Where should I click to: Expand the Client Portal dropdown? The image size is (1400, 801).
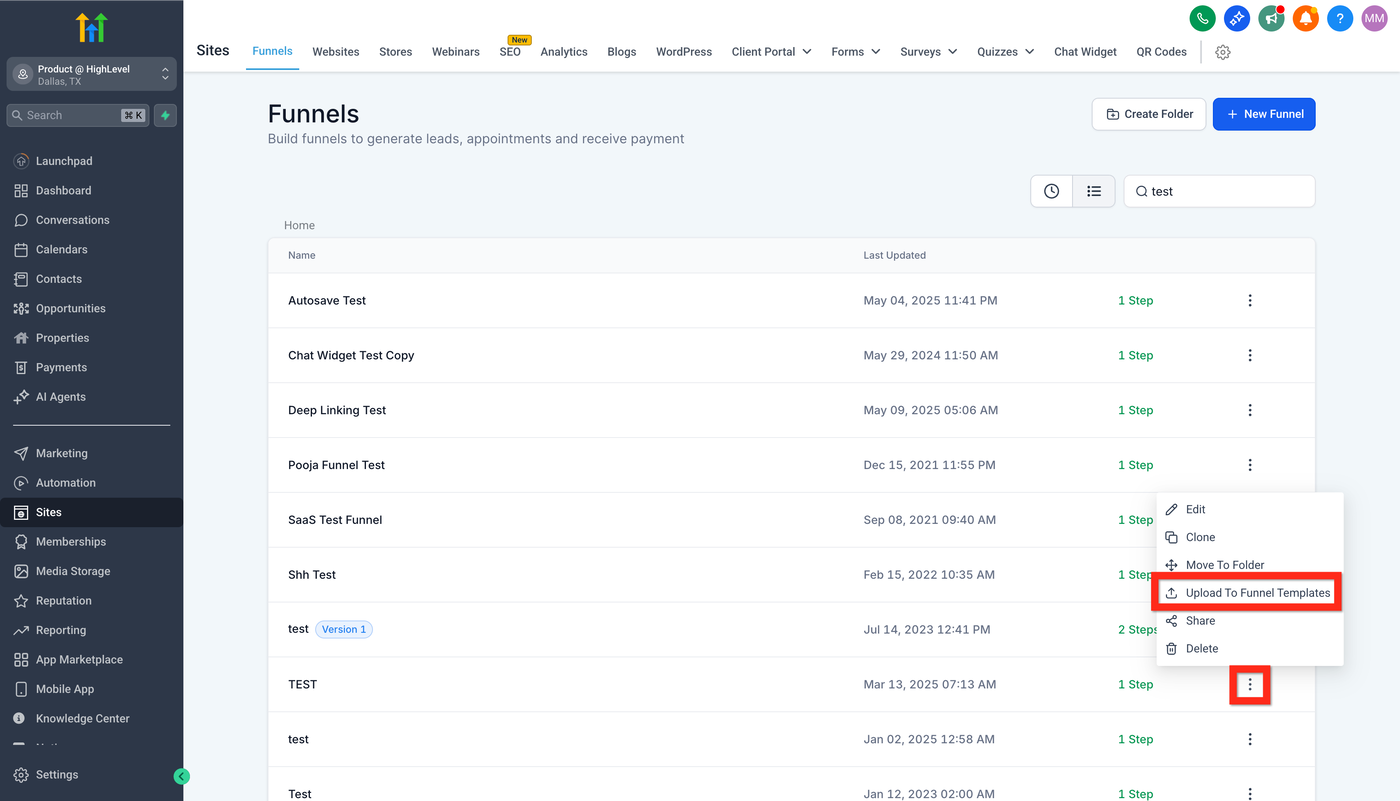pyautogui.click(x=771, y=52)
